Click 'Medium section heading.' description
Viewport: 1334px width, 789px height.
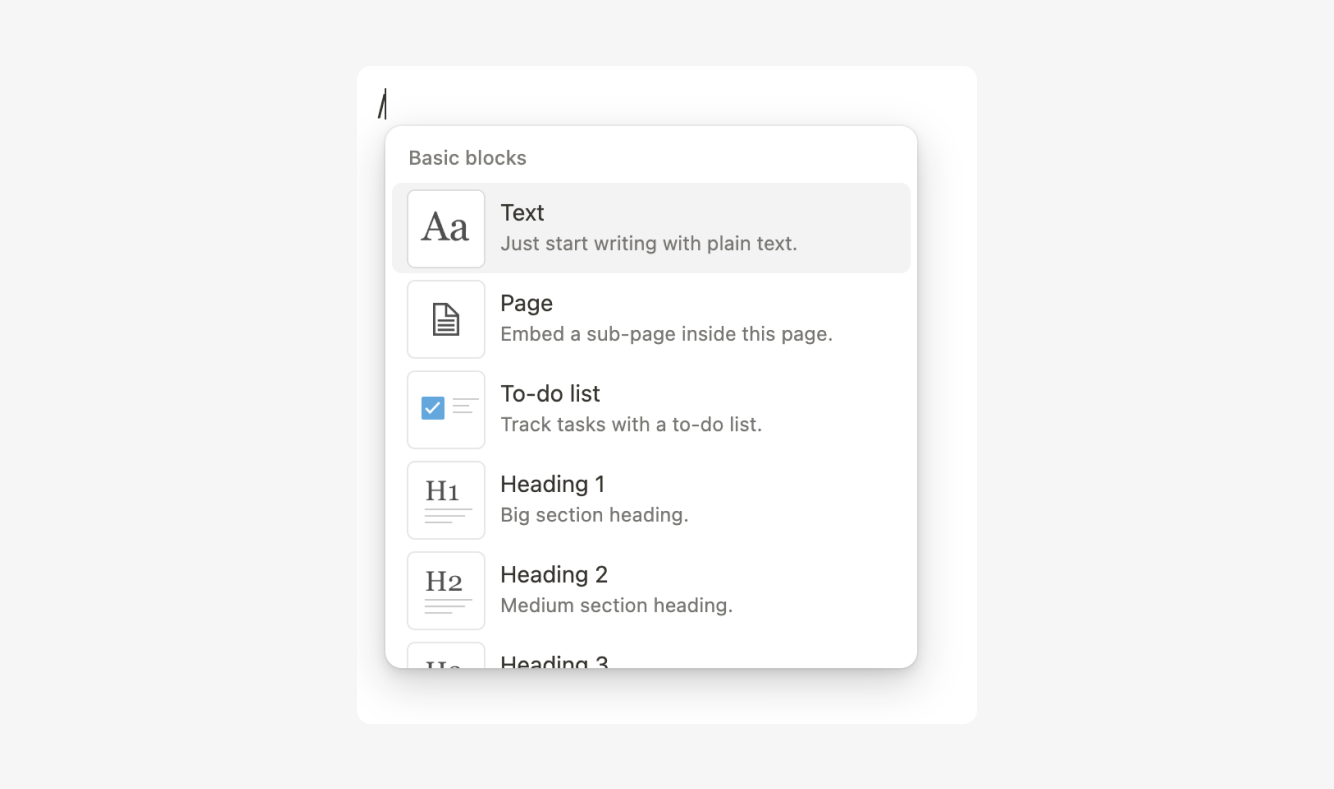[616, 605]
